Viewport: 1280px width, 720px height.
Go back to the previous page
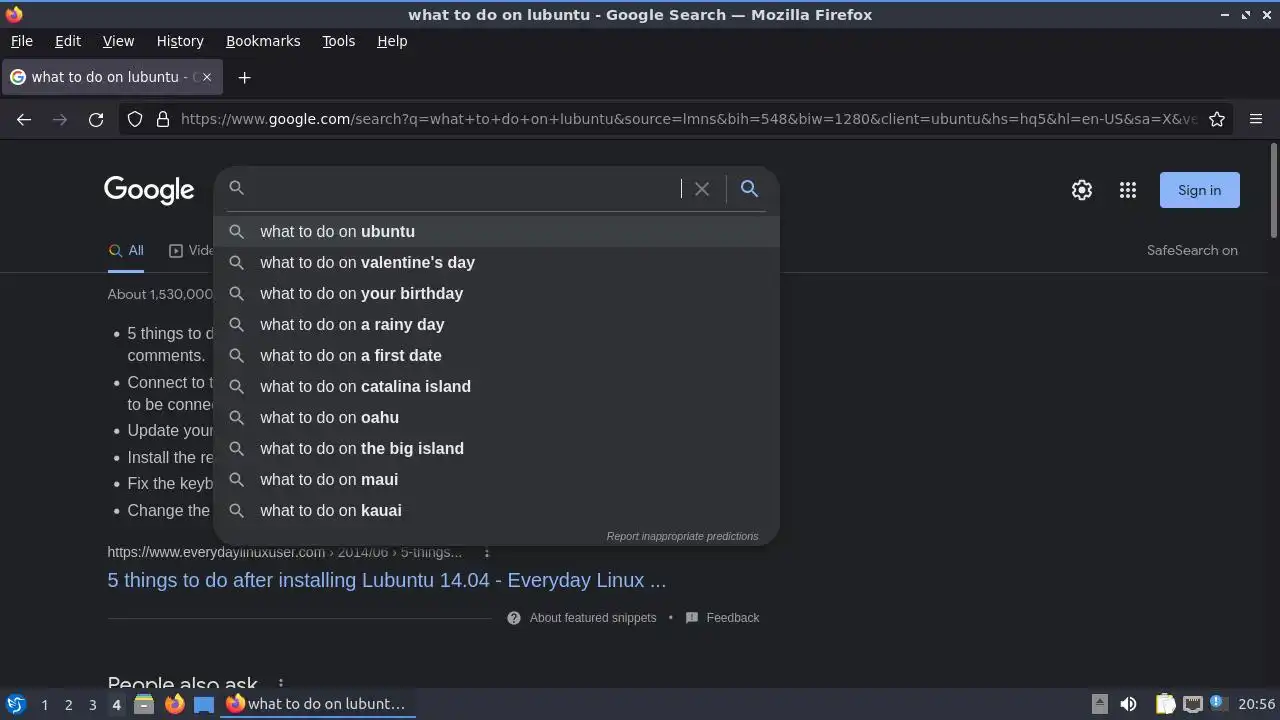(24, 119)
